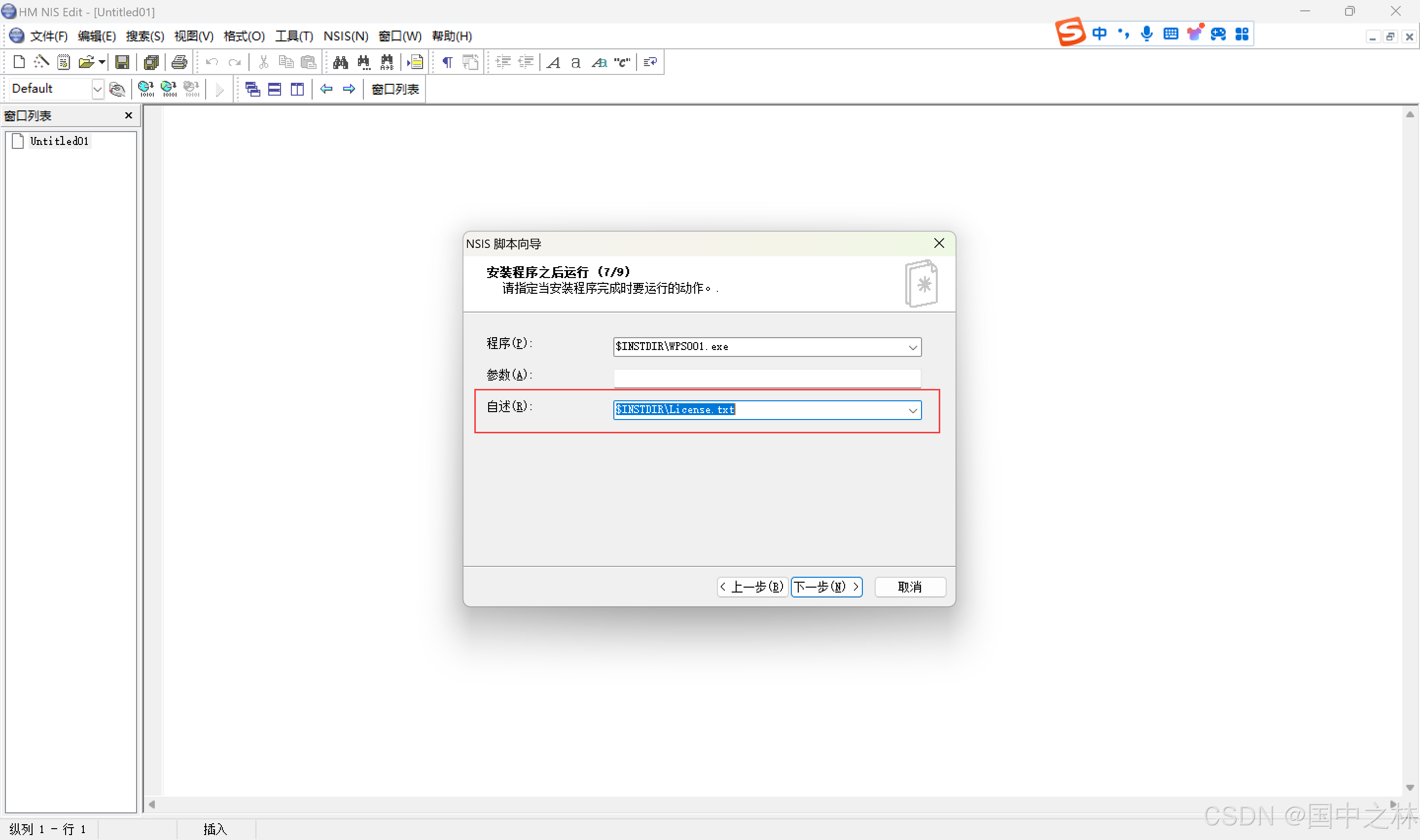1420x840 pixels.
Task: Open the 搜索(S) menu
Action: click(145, 36)
